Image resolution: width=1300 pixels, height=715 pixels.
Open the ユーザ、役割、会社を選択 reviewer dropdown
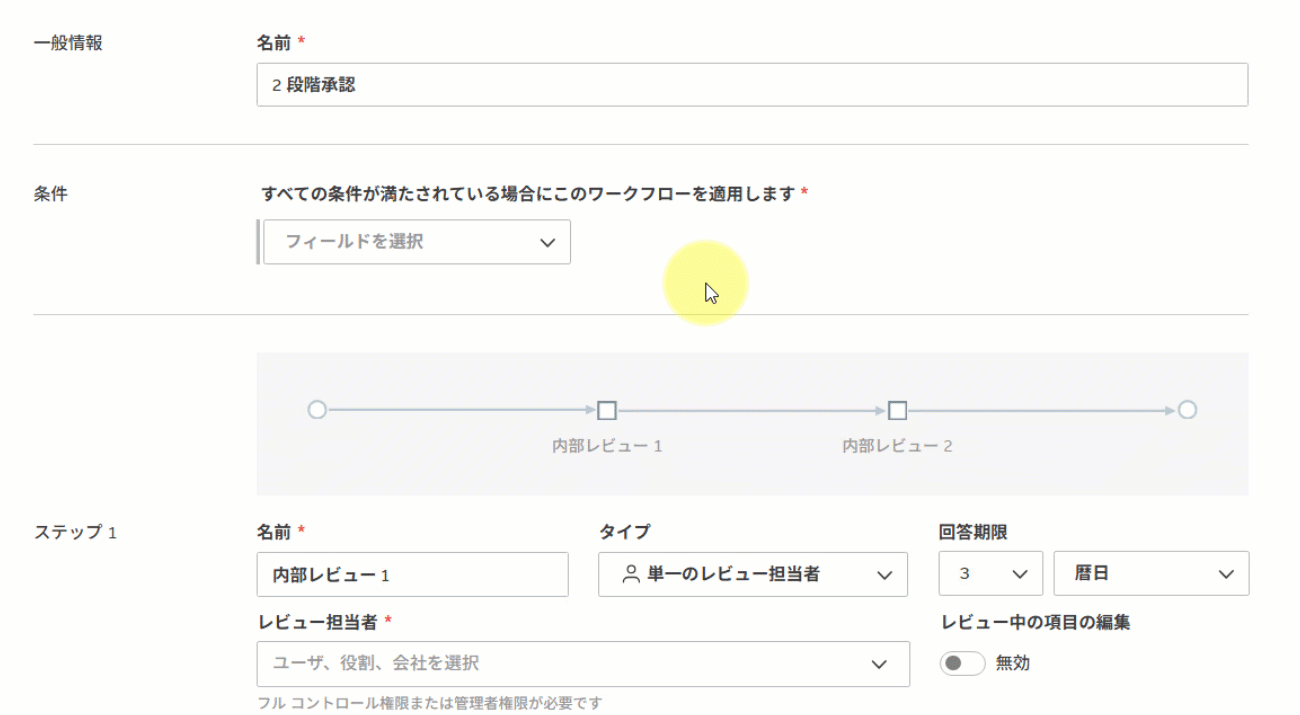(583, 663)
